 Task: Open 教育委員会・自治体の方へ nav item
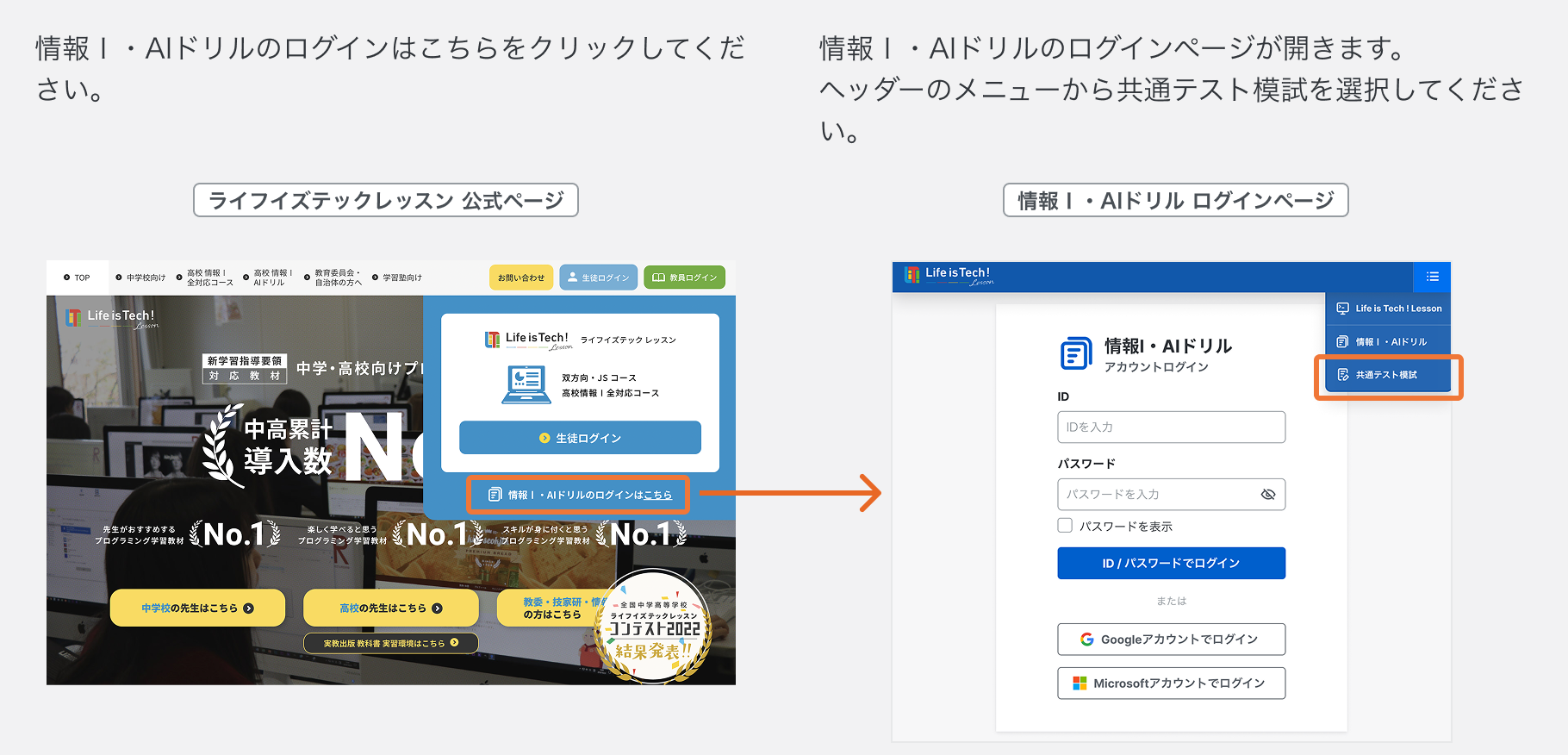(x=333, y=278)
